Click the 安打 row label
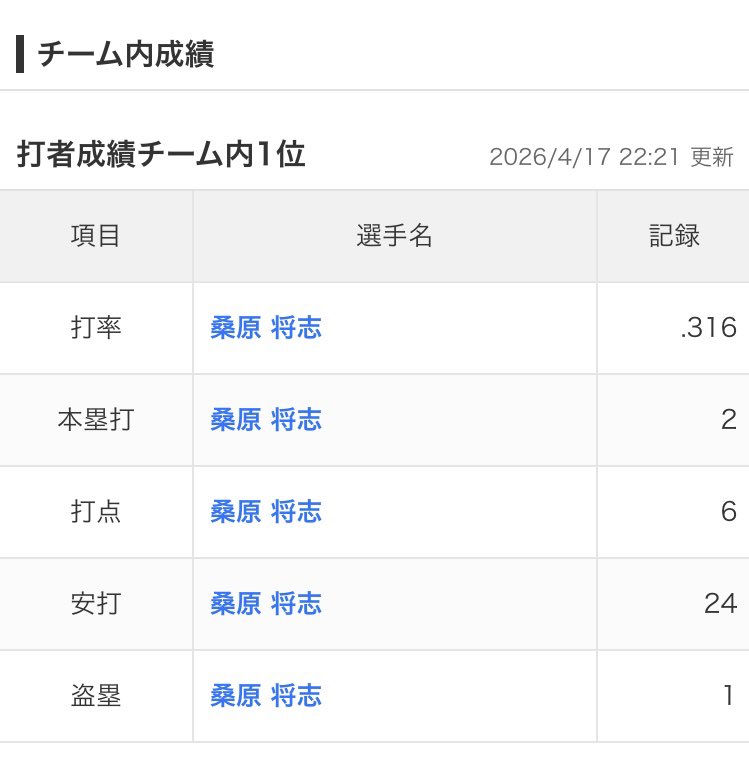Image resolution: width=749 pixels, height=759 pixels. coord(96,604)
